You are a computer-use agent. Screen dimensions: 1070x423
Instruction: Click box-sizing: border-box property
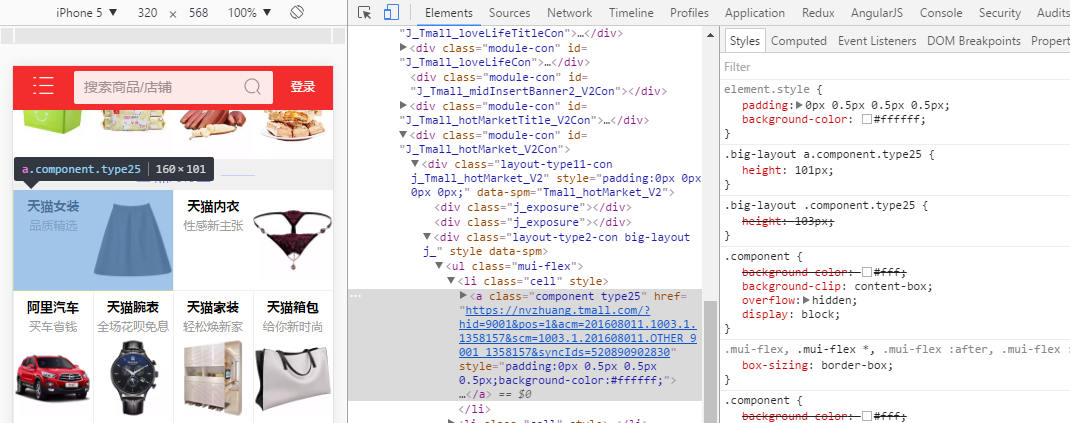coord(818,366)
